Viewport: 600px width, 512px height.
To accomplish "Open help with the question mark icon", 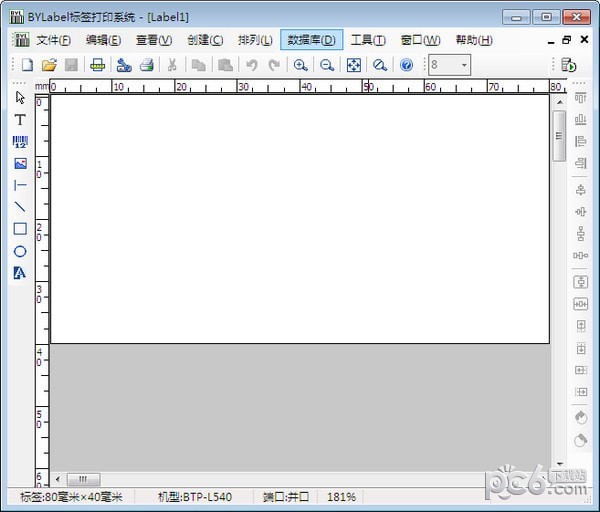I will pyautogui.click(x=406, y=65).
